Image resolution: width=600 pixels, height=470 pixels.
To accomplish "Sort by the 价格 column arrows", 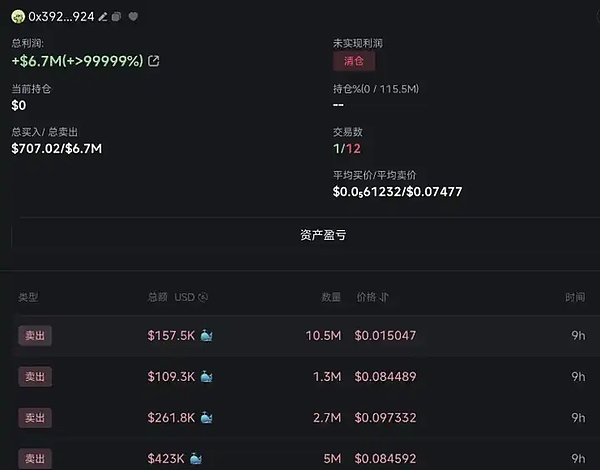I will click(384, 297).
